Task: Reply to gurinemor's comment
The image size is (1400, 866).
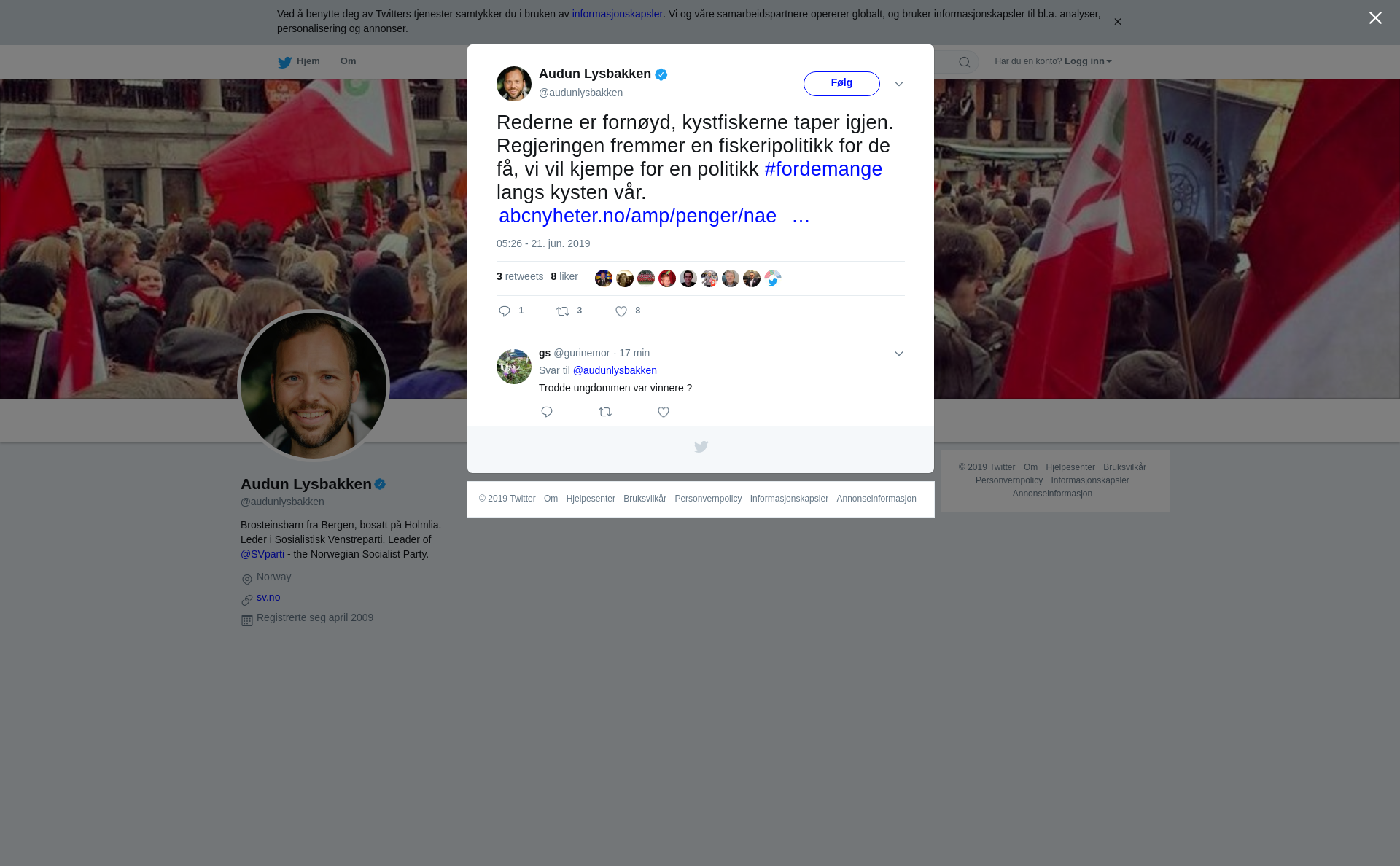Action: pos(547,412)
